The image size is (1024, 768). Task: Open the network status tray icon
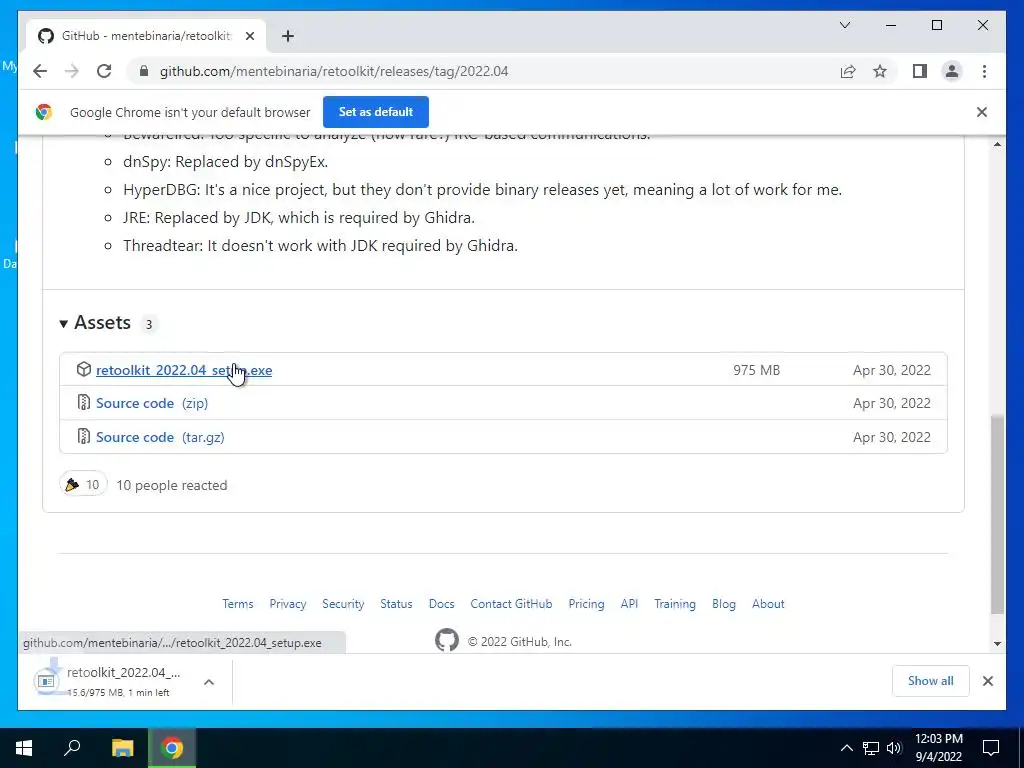tap(871, 748)
